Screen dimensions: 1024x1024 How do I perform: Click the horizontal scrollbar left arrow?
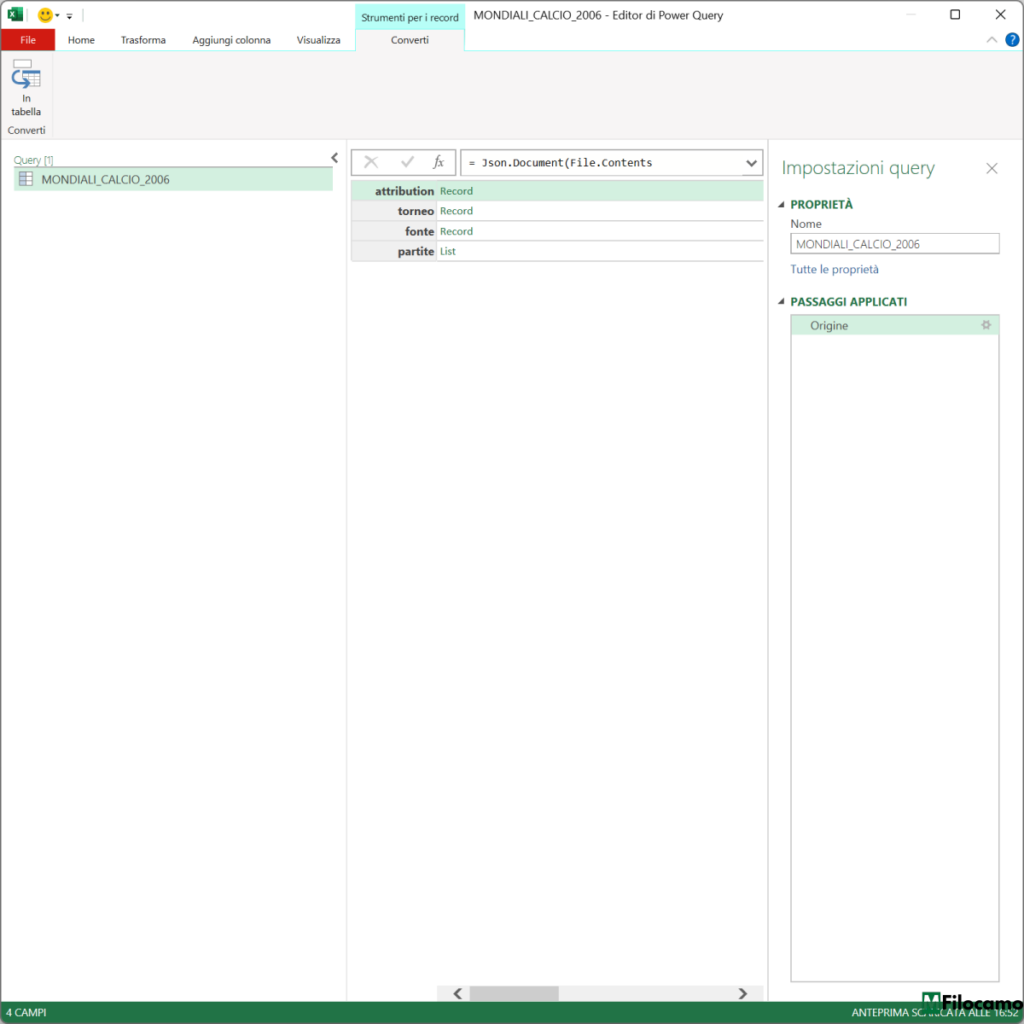coord(457,993)
